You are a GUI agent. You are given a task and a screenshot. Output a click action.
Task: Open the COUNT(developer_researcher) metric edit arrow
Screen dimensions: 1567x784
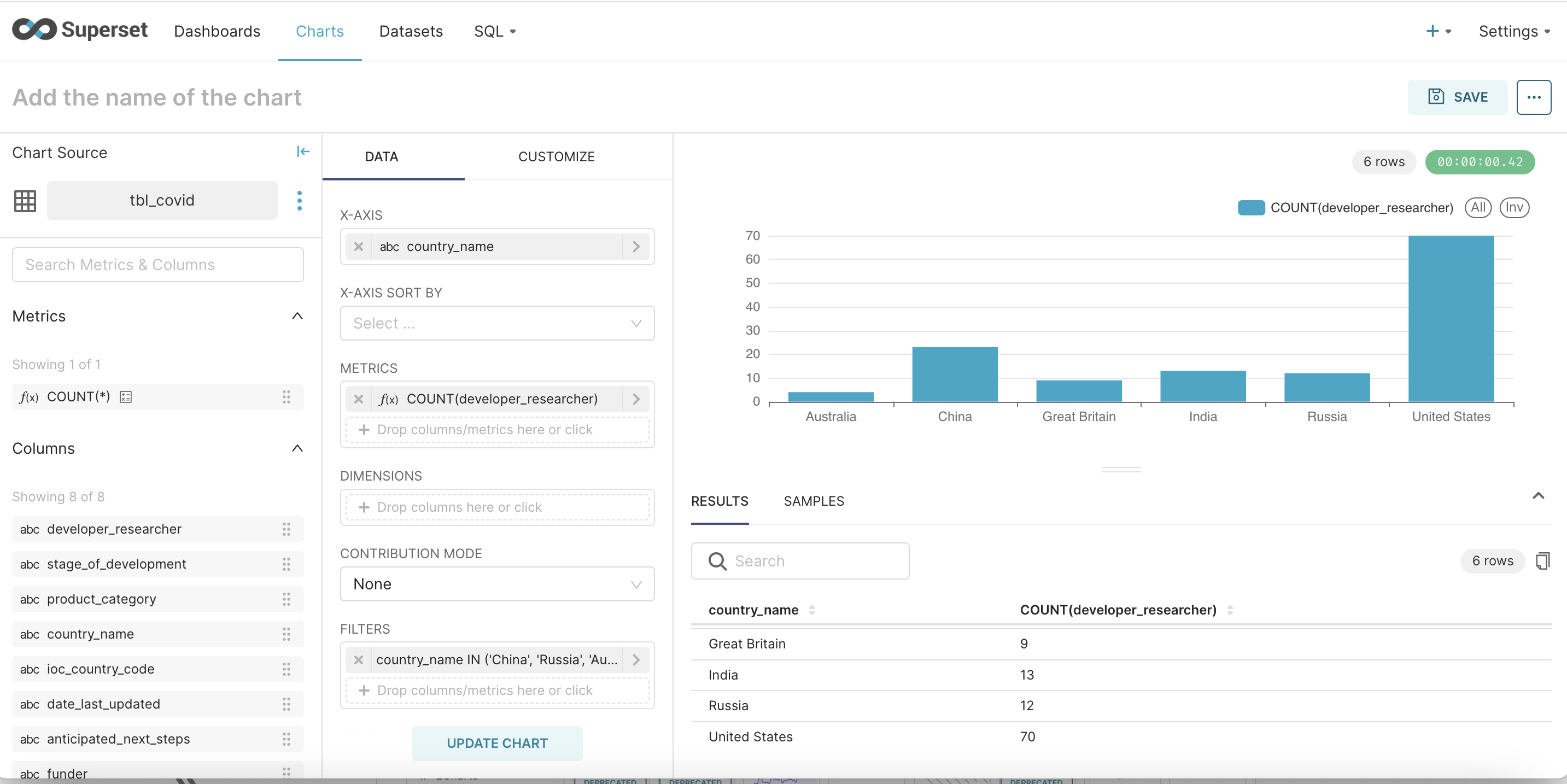[636, 399]
